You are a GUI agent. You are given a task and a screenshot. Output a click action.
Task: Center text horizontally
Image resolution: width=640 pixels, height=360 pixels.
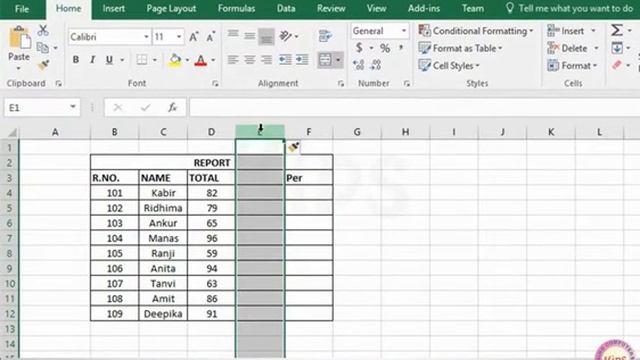pos(250,60)
